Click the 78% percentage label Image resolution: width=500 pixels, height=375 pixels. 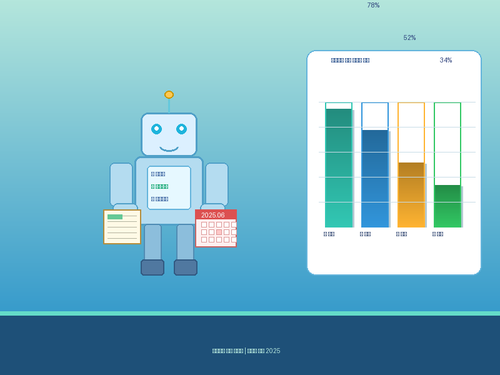coord(373,5)
